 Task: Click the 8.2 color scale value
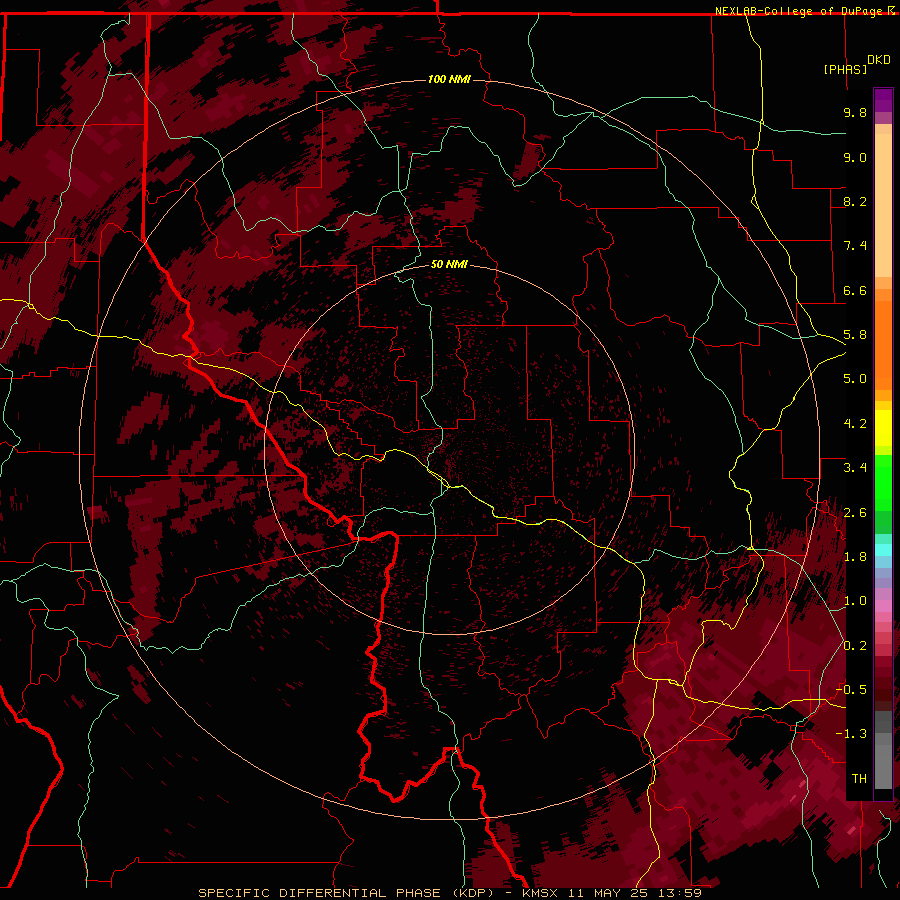855,201
